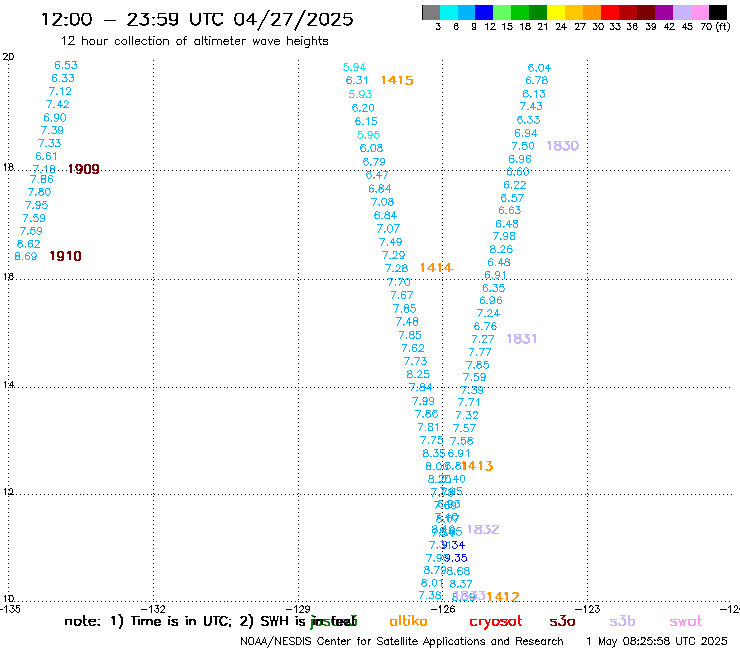Select the 'altika' satellite label
The width and height of the screenshot is (740, 650).
pos(408,621)
